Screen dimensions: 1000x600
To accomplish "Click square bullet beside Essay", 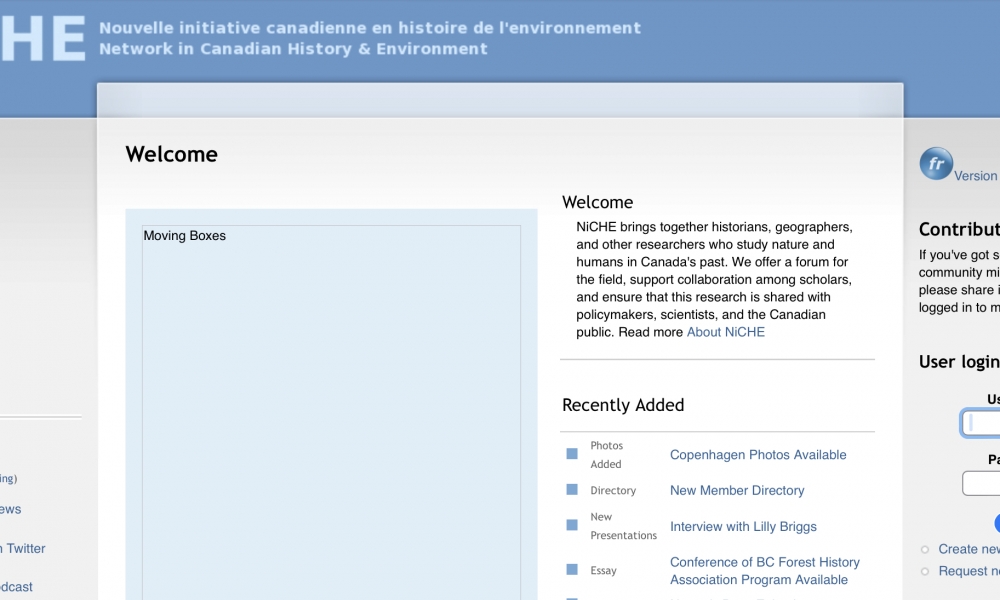I will coord(572,570).
